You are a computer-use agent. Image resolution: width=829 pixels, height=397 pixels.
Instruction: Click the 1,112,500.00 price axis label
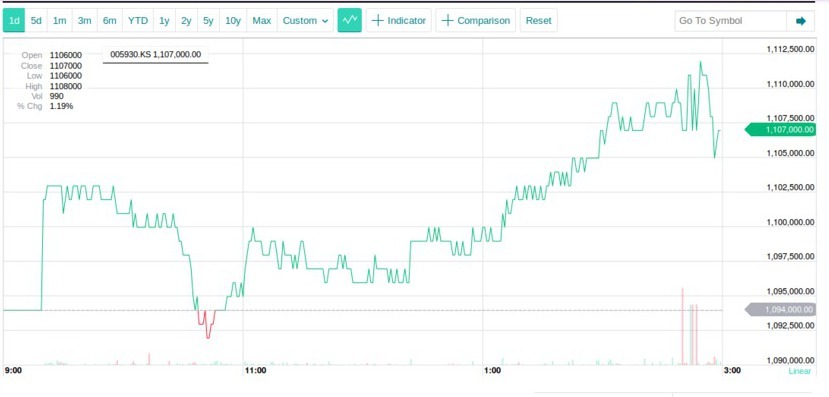[x=790, y=49]
